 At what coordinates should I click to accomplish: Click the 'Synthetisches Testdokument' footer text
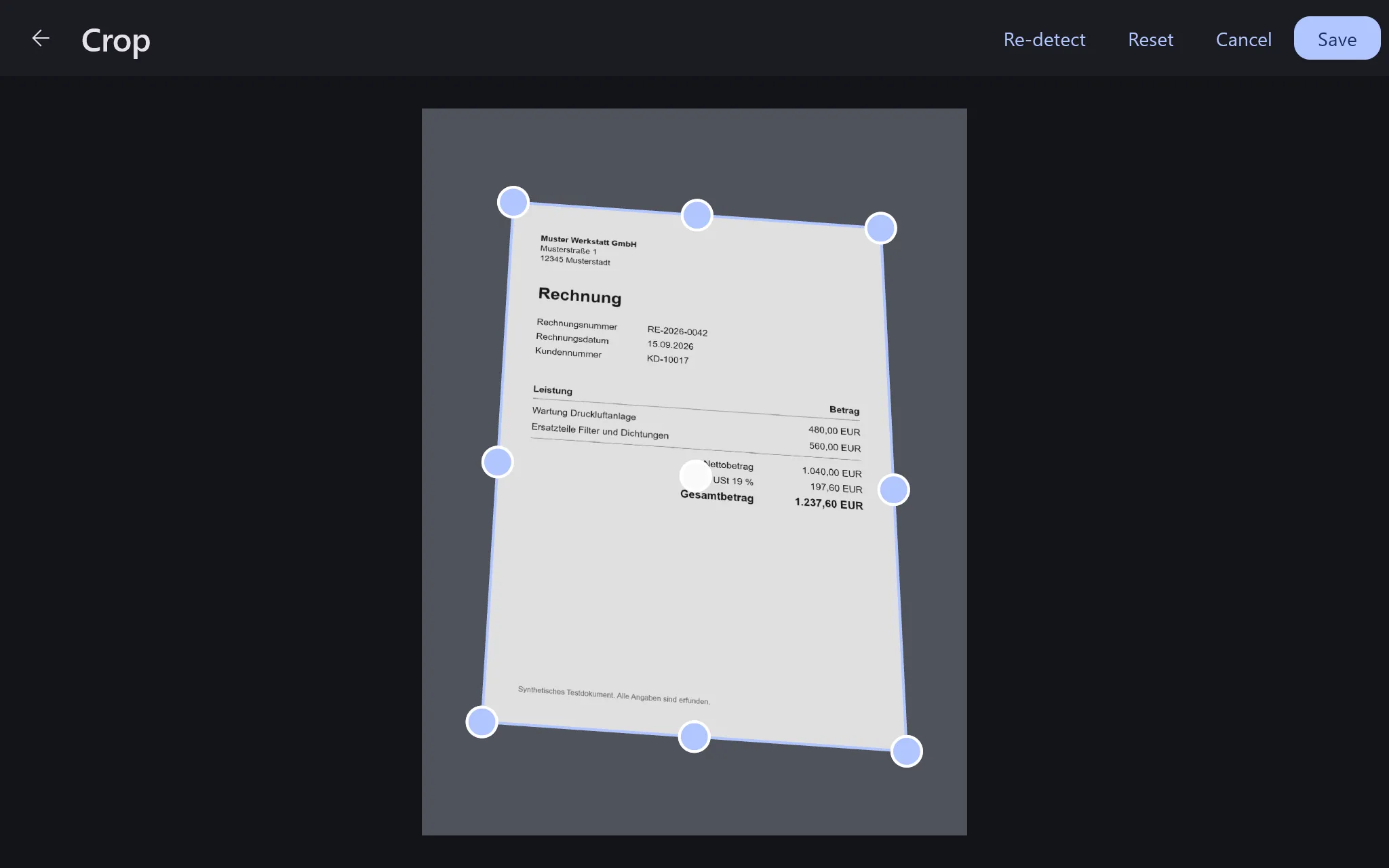[614, 695]
